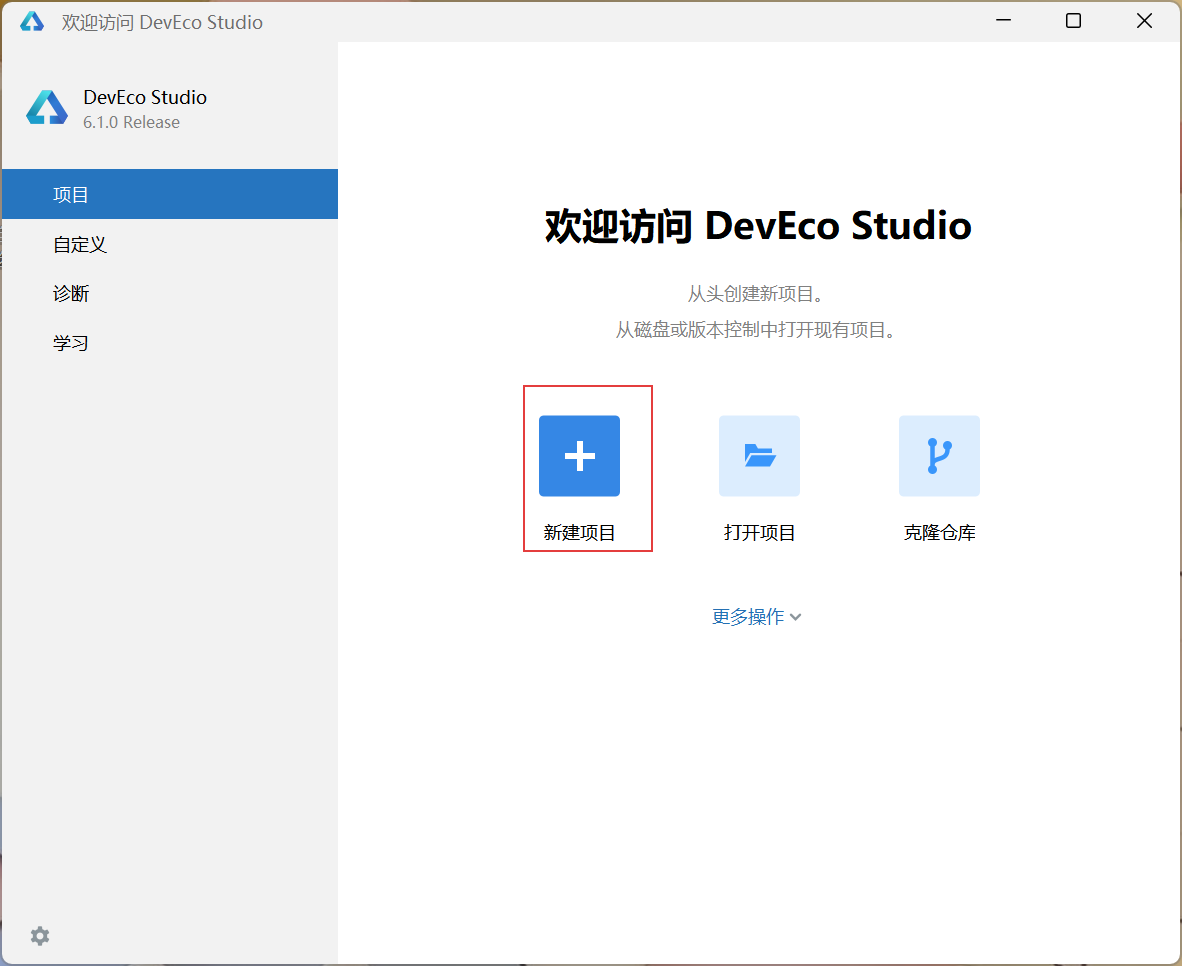Click the 克隆仓库 label
This screenshot has height=966, width=1182.
[x=939, y=532]
